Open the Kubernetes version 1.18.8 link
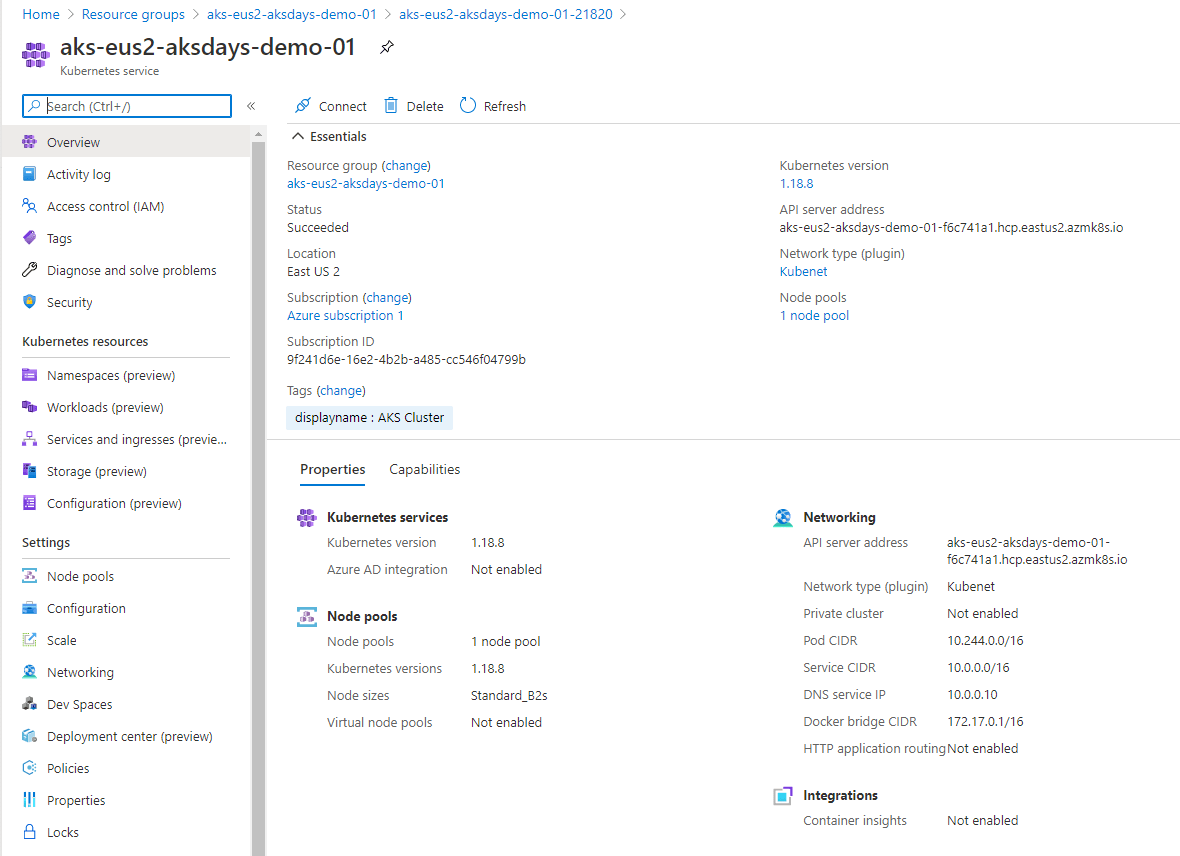 [796, 184]
